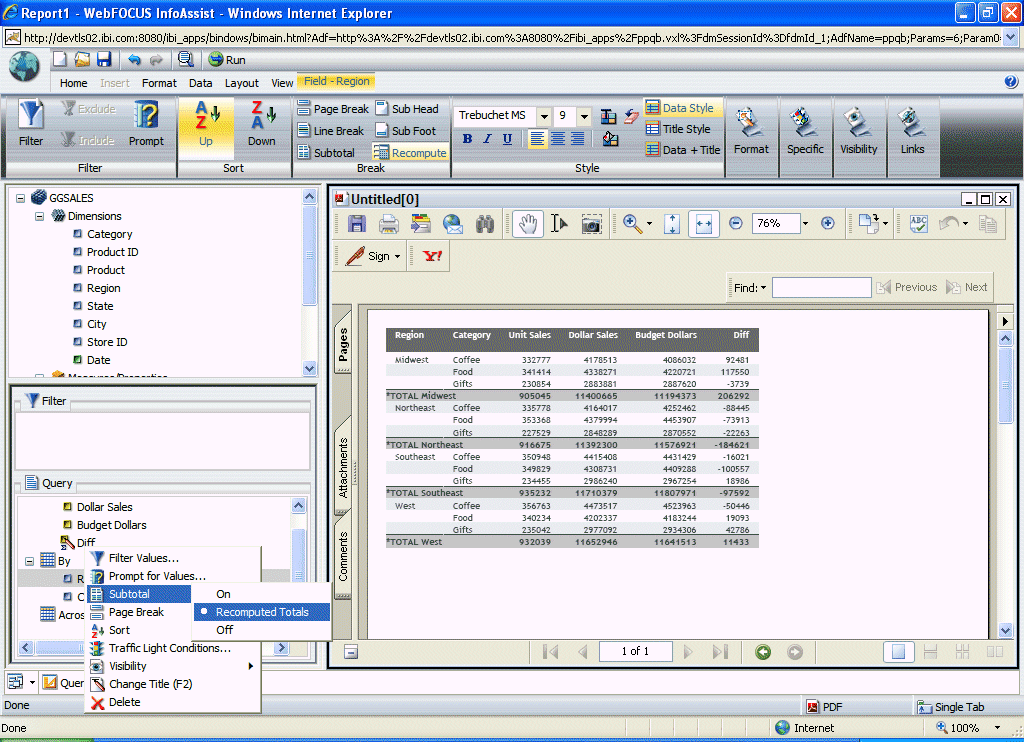Screen dimensions: 1024x742
Task: Collapse the GGSALES tree node
Action: [21, 198]
